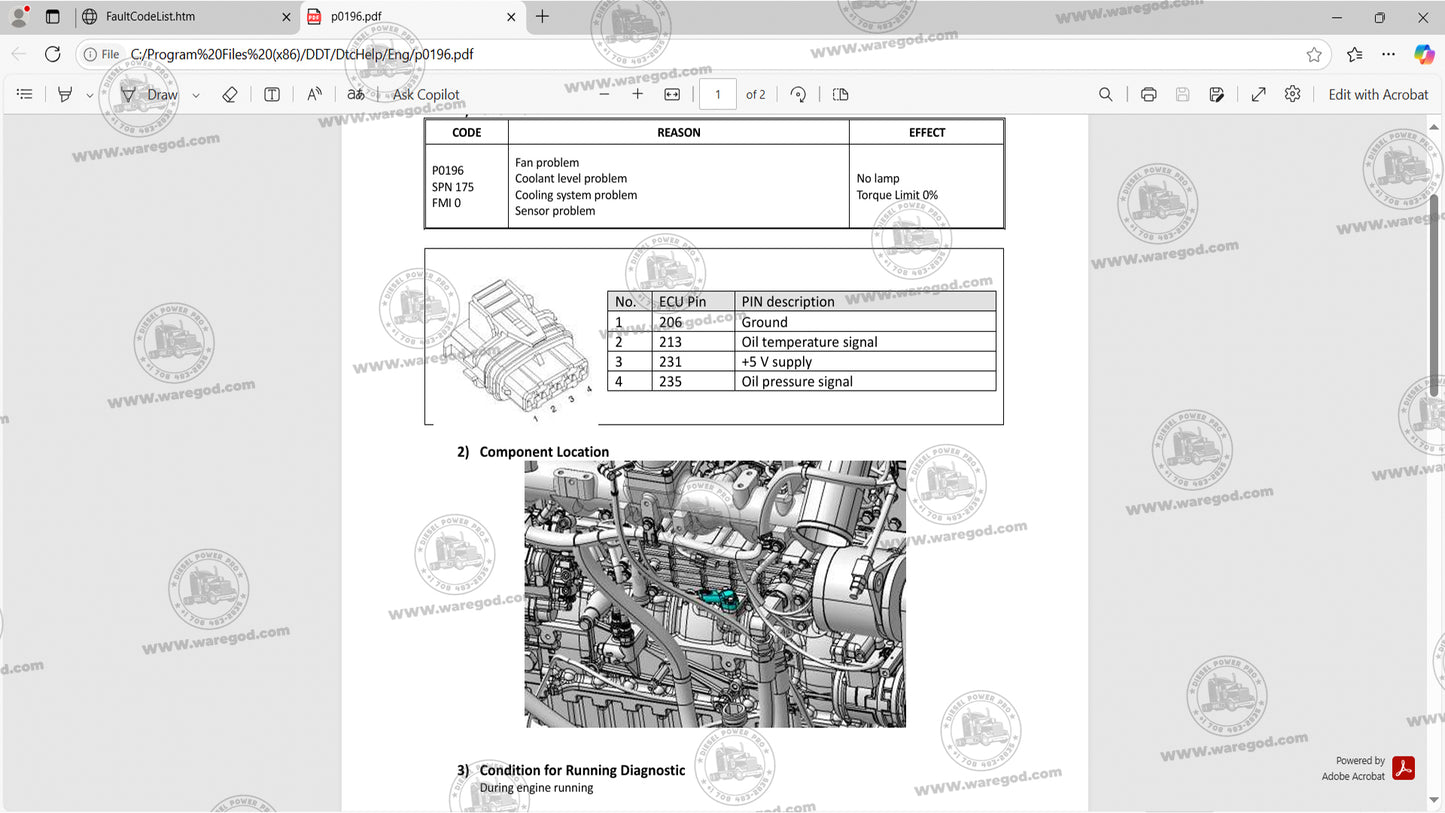Image resolution: width=1445 pixels, height=813 pixels.
Task: Zoom in using the plus control
Action: 637,94
